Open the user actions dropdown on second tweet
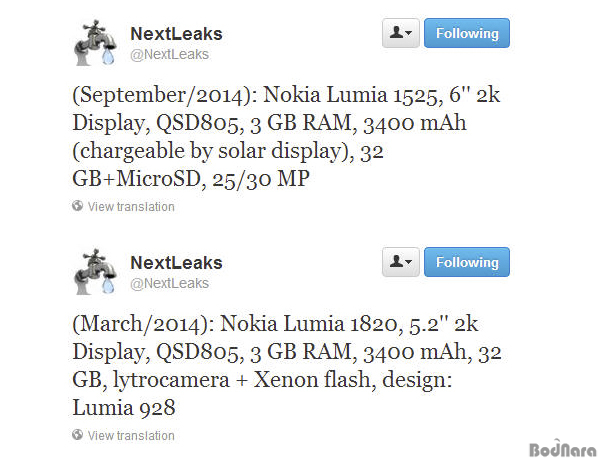The width and height of the screenshot is (600, 460). [x=401, y=262]
